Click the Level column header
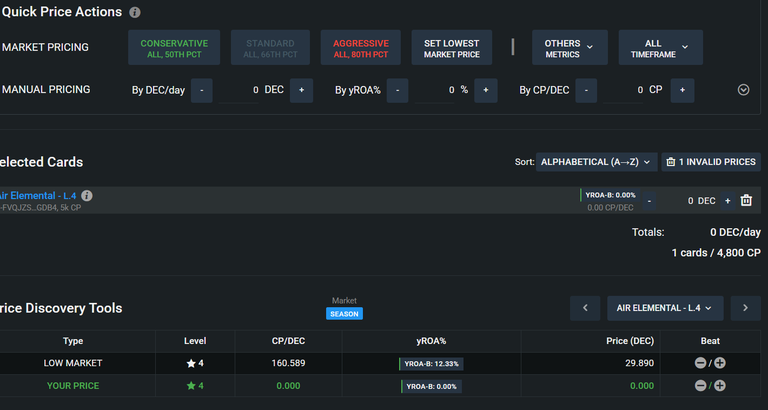Image resolution: width=768 pixels, height=410 pixels. pyautogui.click(x=195, y=341)
